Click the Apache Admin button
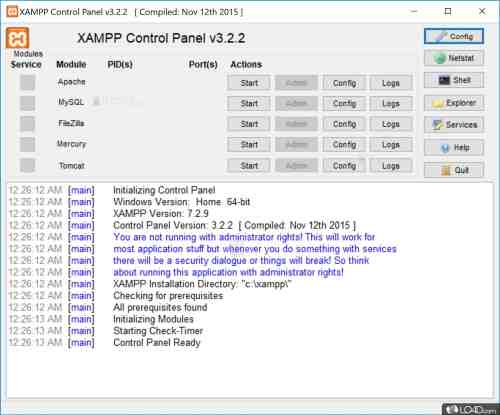500x415 pixels. click(296, 83)
